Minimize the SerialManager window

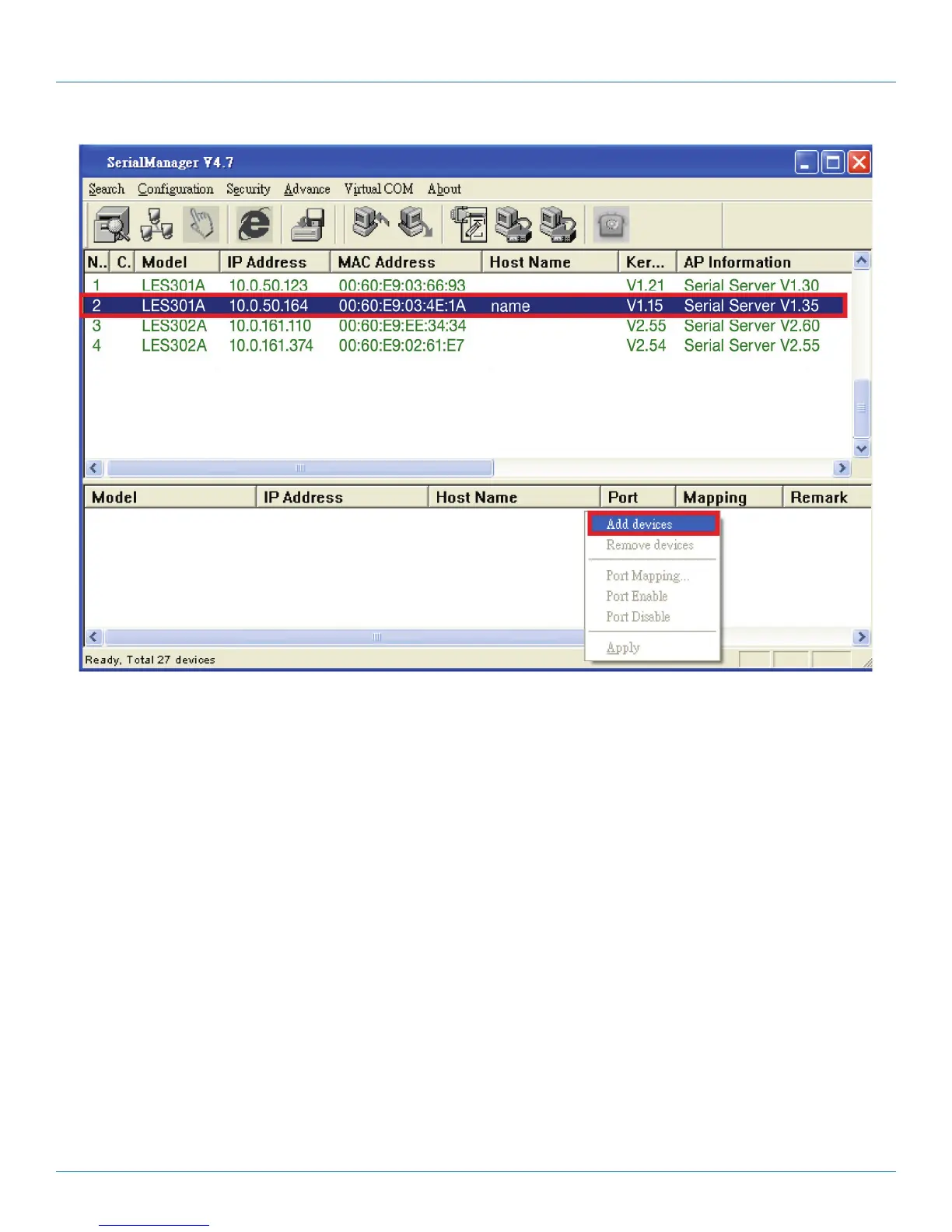806,163
